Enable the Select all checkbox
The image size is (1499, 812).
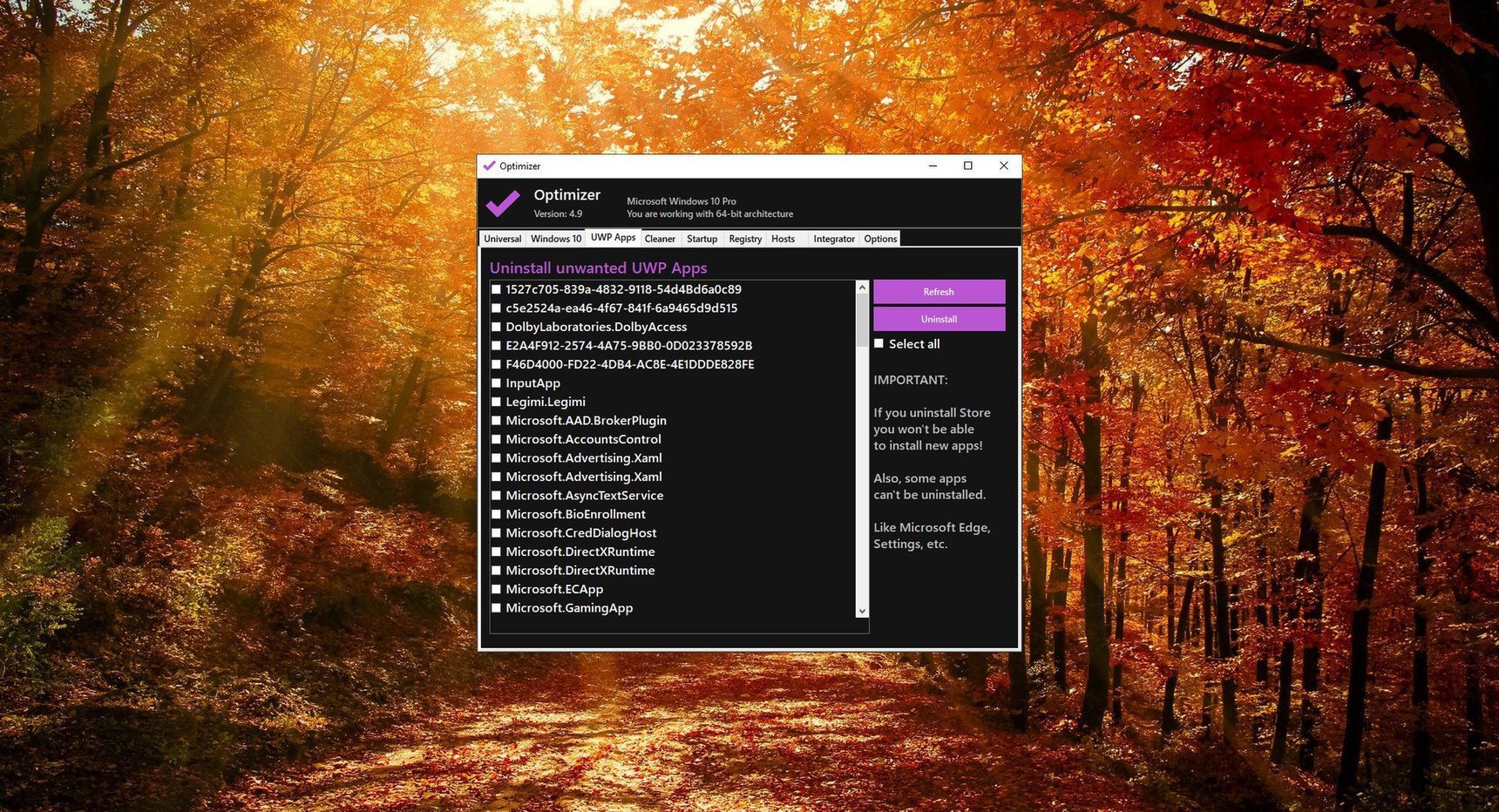click(x=878, y=344)
